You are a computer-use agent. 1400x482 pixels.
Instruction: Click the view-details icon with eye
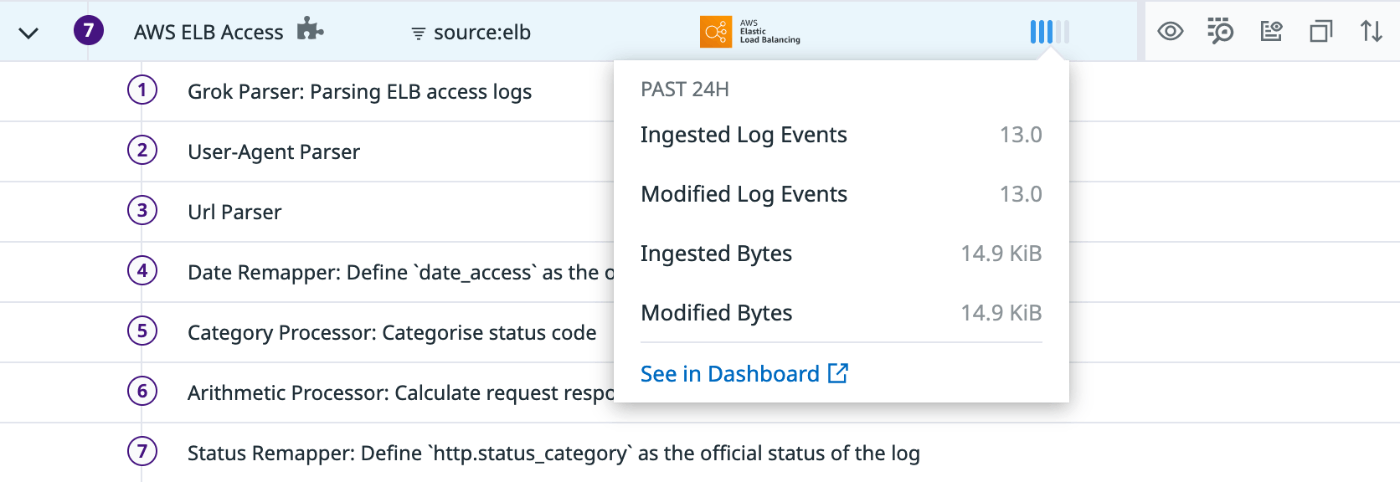[x=1271, y=32]
